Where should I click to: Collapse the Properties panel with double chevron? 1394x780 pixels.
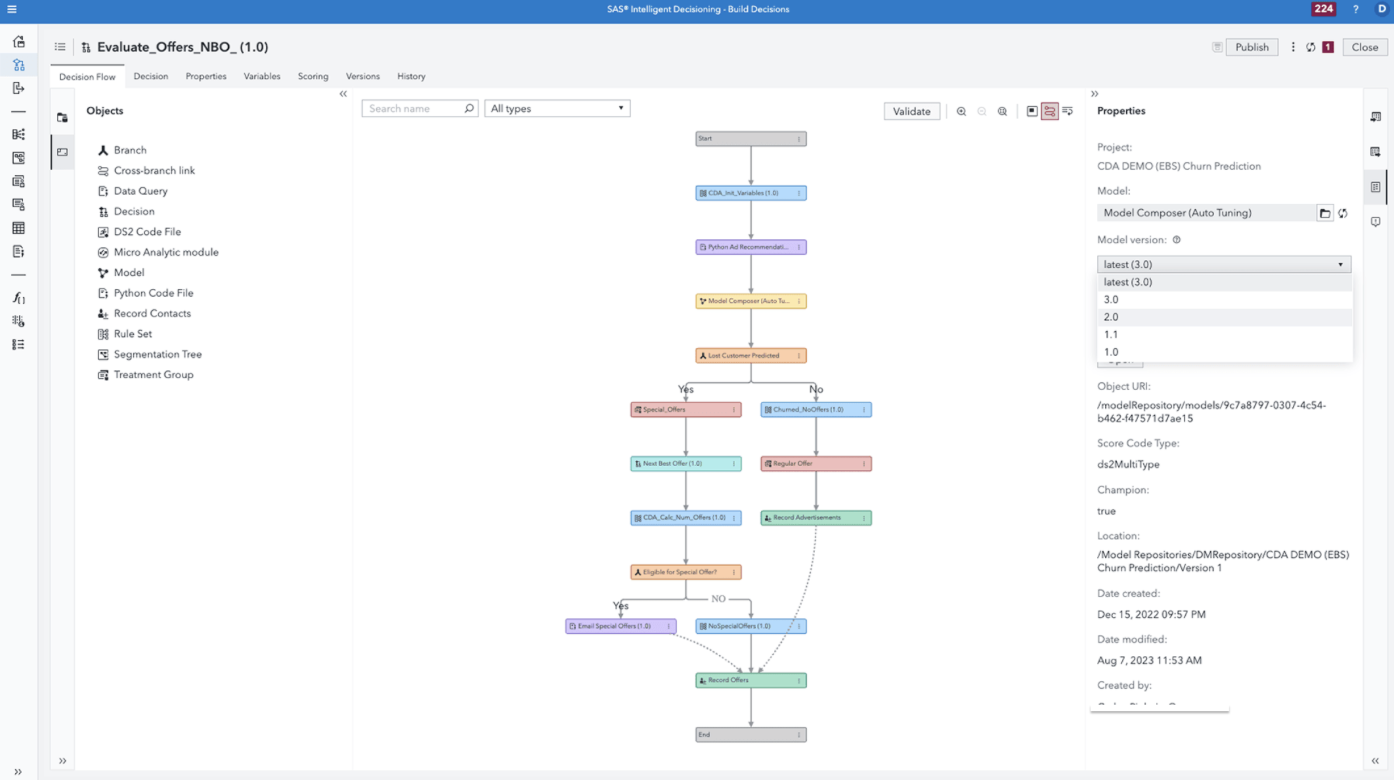pyautogui.click(x=1094, y=94)
